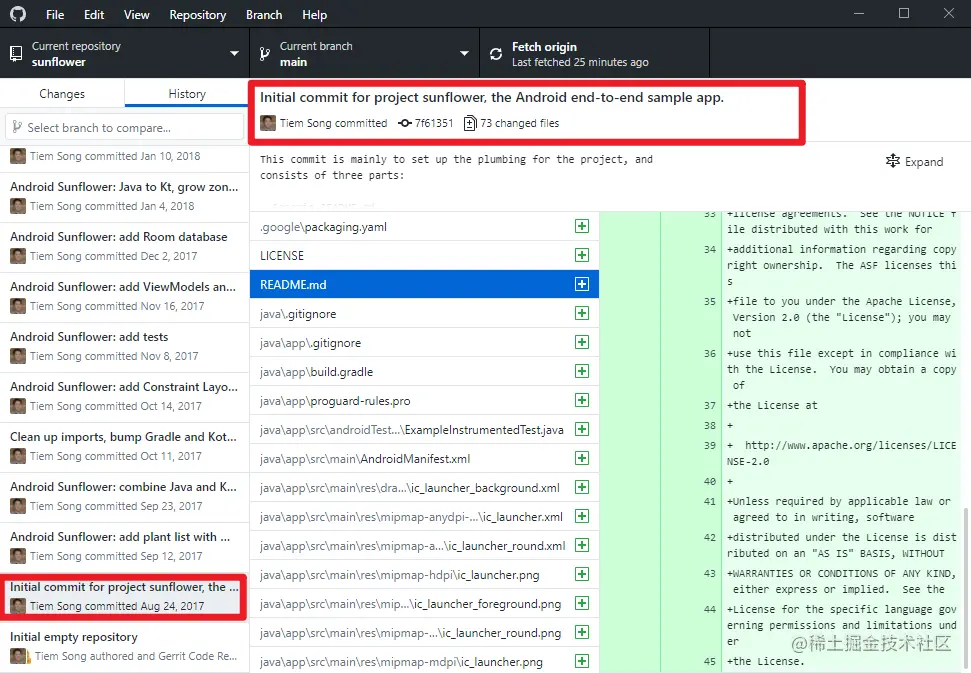Open the Repository menu
971x673 pixels.
(198, 15)
